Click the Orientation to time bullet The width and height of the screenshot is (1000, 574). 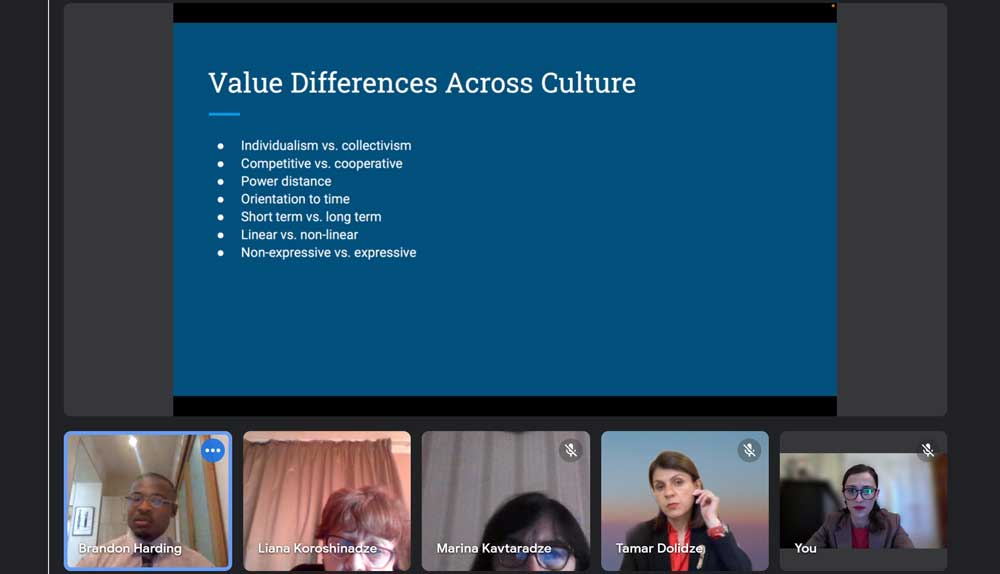[x=295, y=199]
